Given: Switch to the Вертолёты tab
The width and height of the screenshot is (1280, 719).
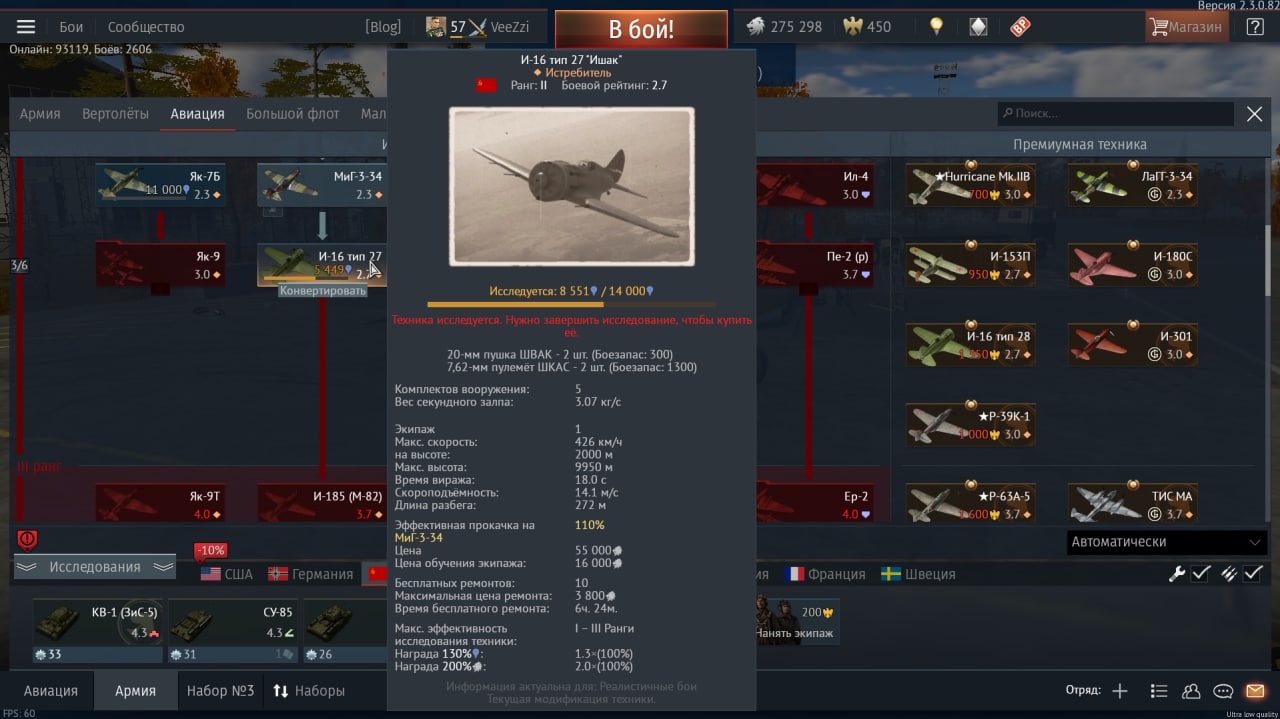Looking at the screenshot, I should click(x=115, y=114).
